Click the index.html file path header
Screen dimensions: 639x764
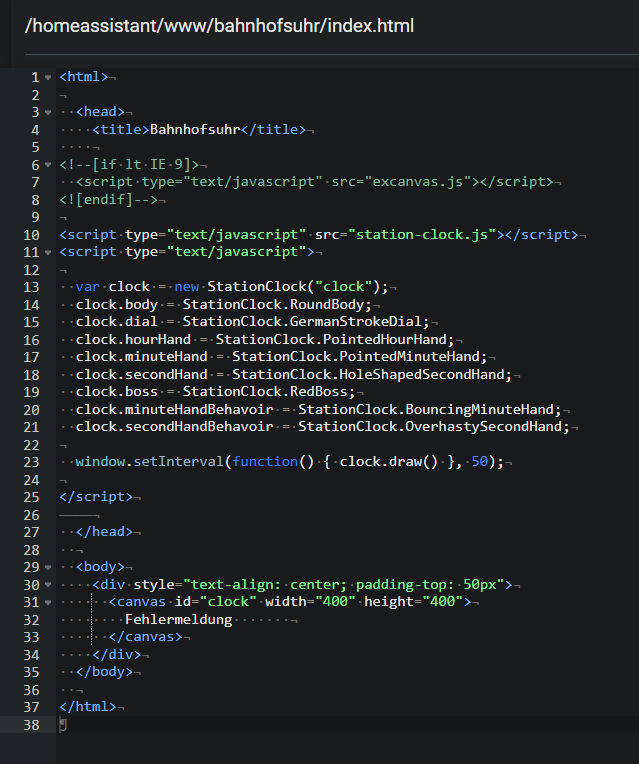(219, 26)
